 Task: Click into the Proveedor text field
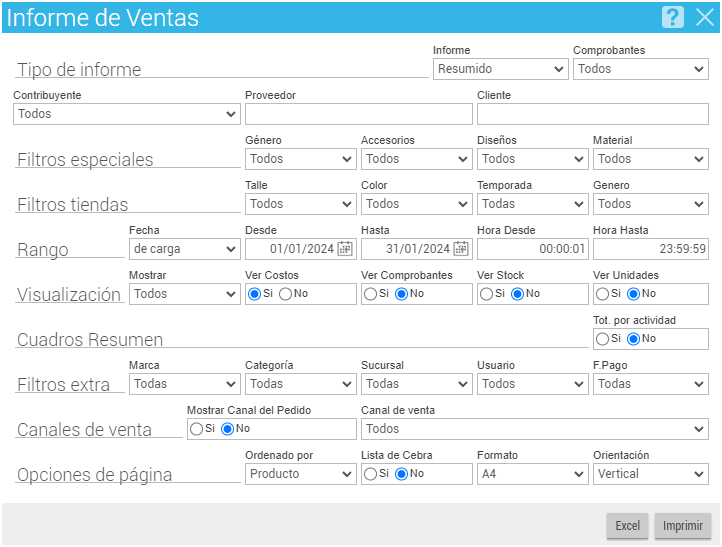click(x=359, y=114)
